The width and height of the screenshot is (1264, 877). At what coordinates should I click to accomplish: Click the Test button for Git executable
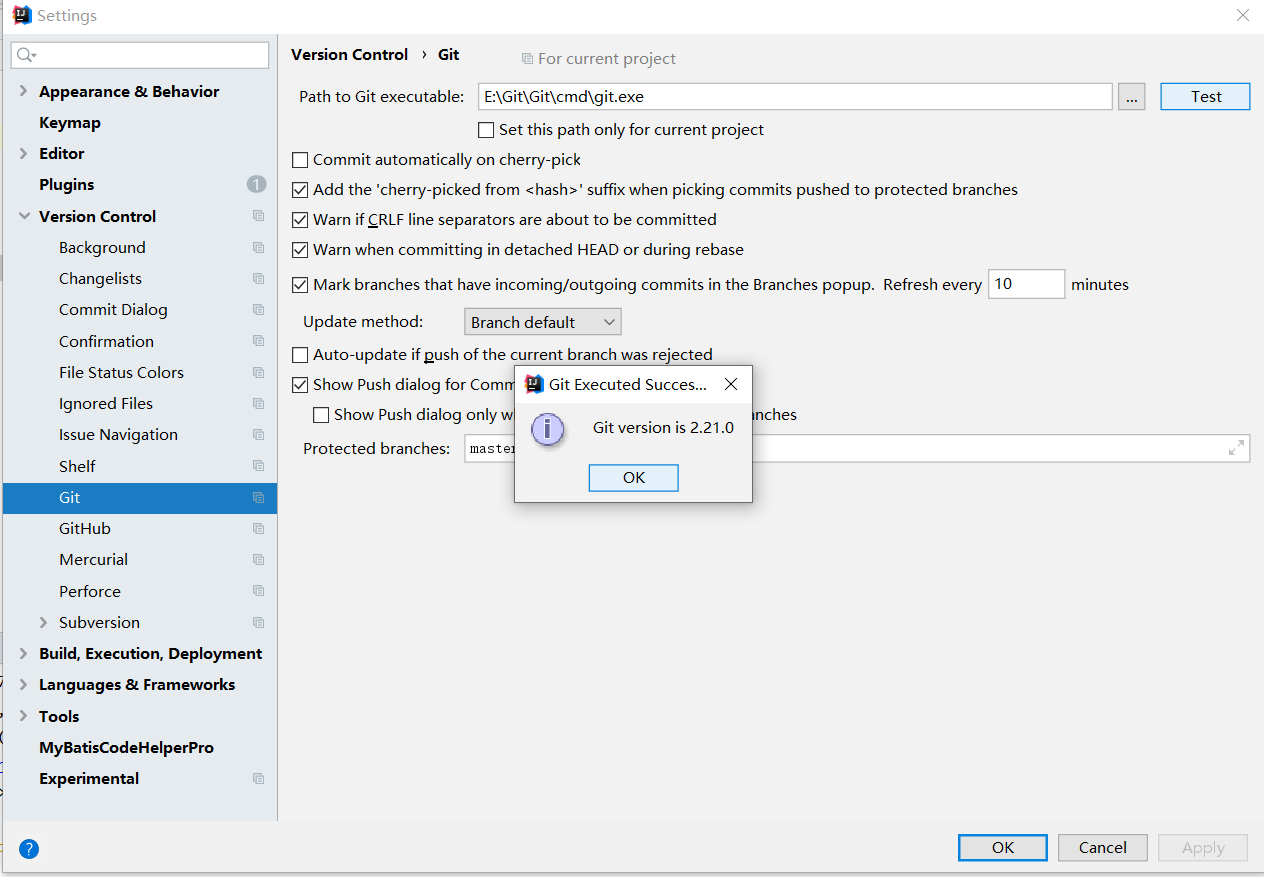[x=1205, y=97]
